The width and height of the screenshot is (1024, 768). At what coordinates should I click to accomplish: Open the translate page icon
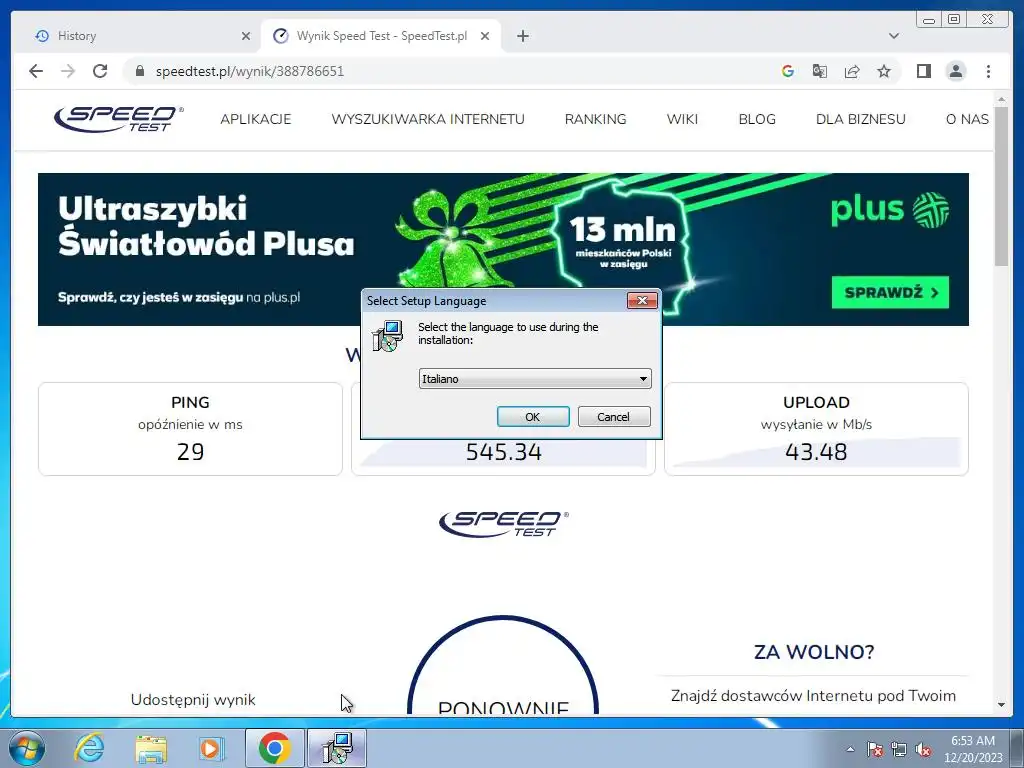click(x=820, y=71)
